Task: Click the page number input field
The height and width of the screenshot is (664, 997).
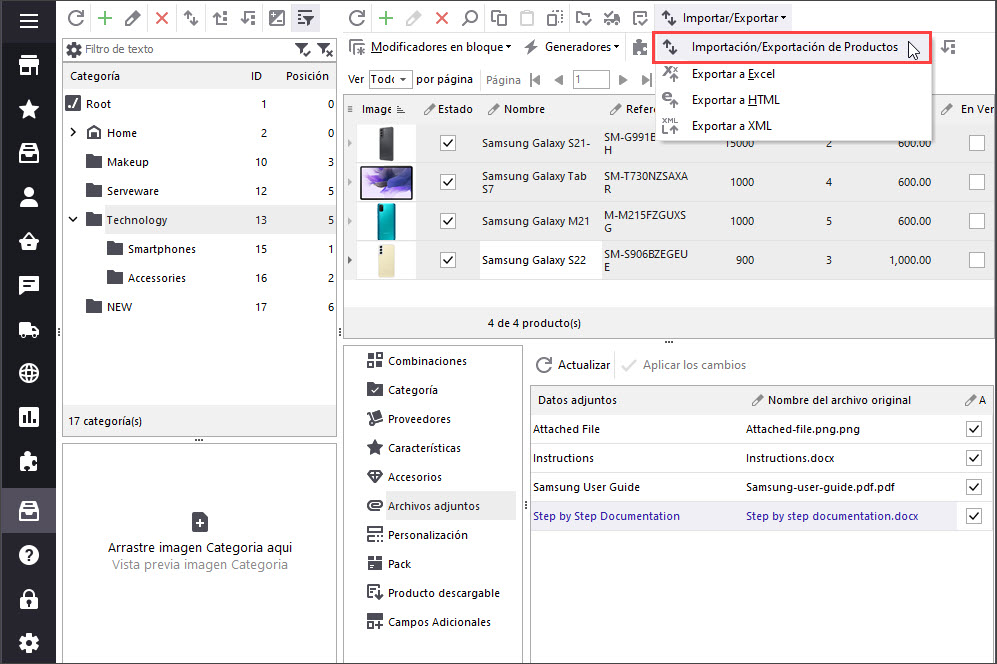Action: click(591, 80)
